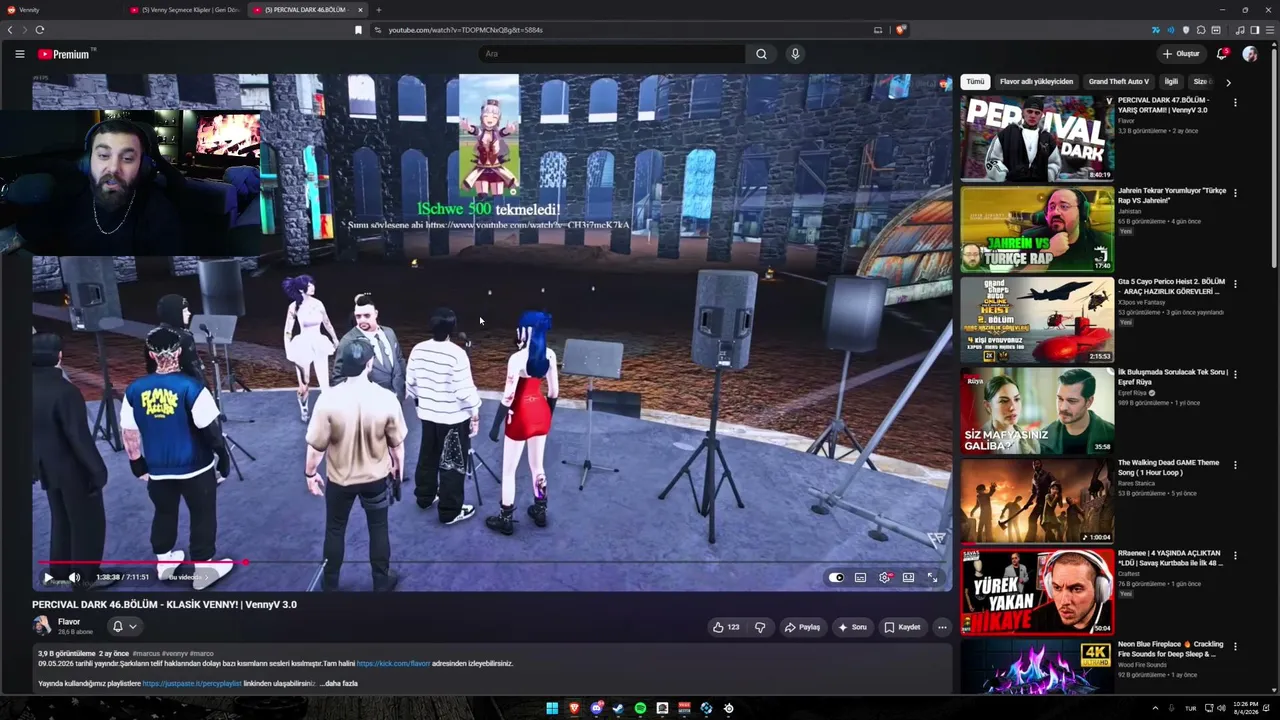Share the video via Paylaş

click(x=802, y=627)
